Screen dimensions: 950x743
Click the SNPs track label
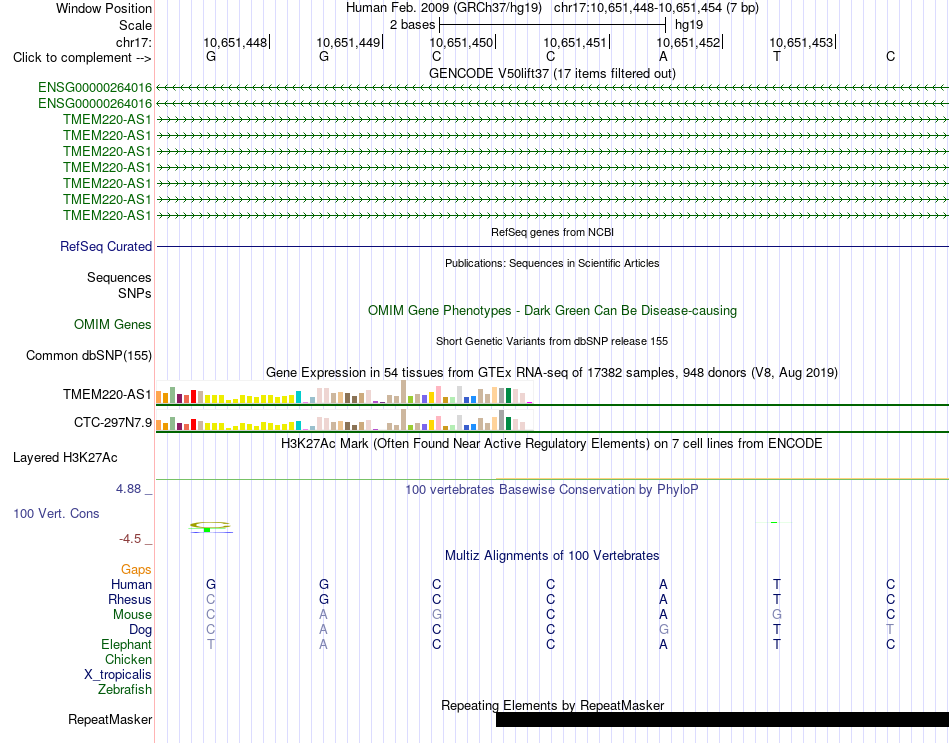tap(135, 293)
